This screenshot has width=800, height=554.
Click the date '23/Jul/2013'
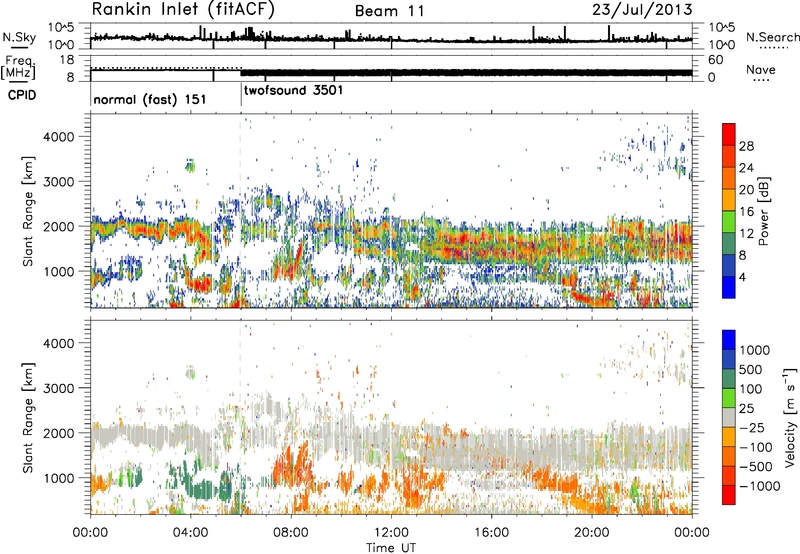pyautogui.click(x=642, y=10)
